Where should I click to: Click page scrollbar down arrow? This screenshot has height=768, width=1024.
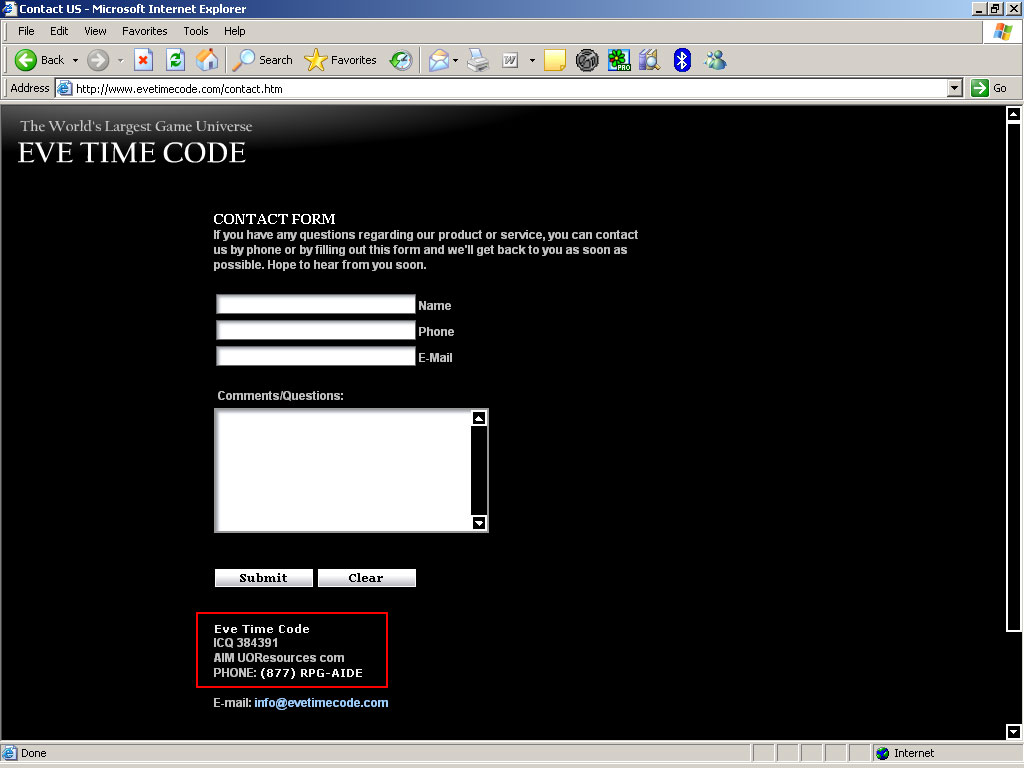coord(1014,731)
